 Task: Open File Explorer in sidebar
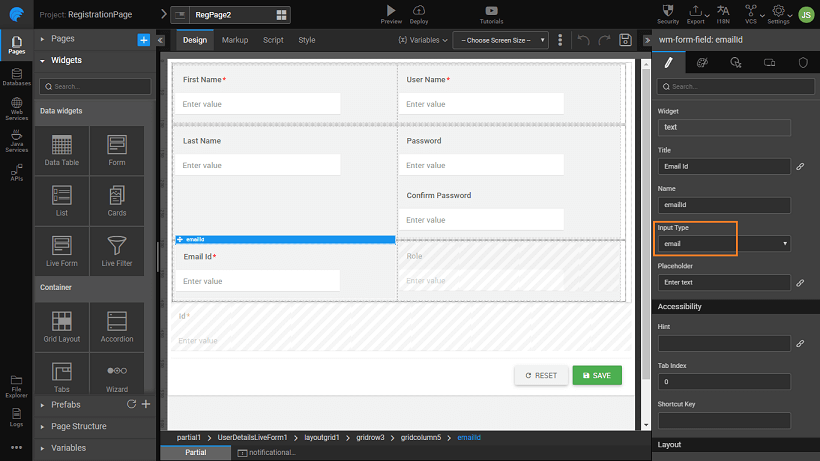pyautogui.click(x=16, y=382)
